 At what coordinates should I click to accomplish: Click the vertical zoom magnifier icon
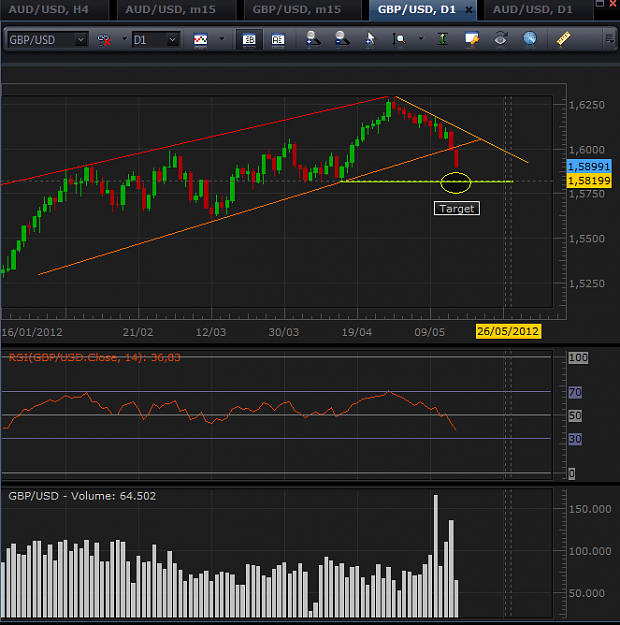point(399,39)
